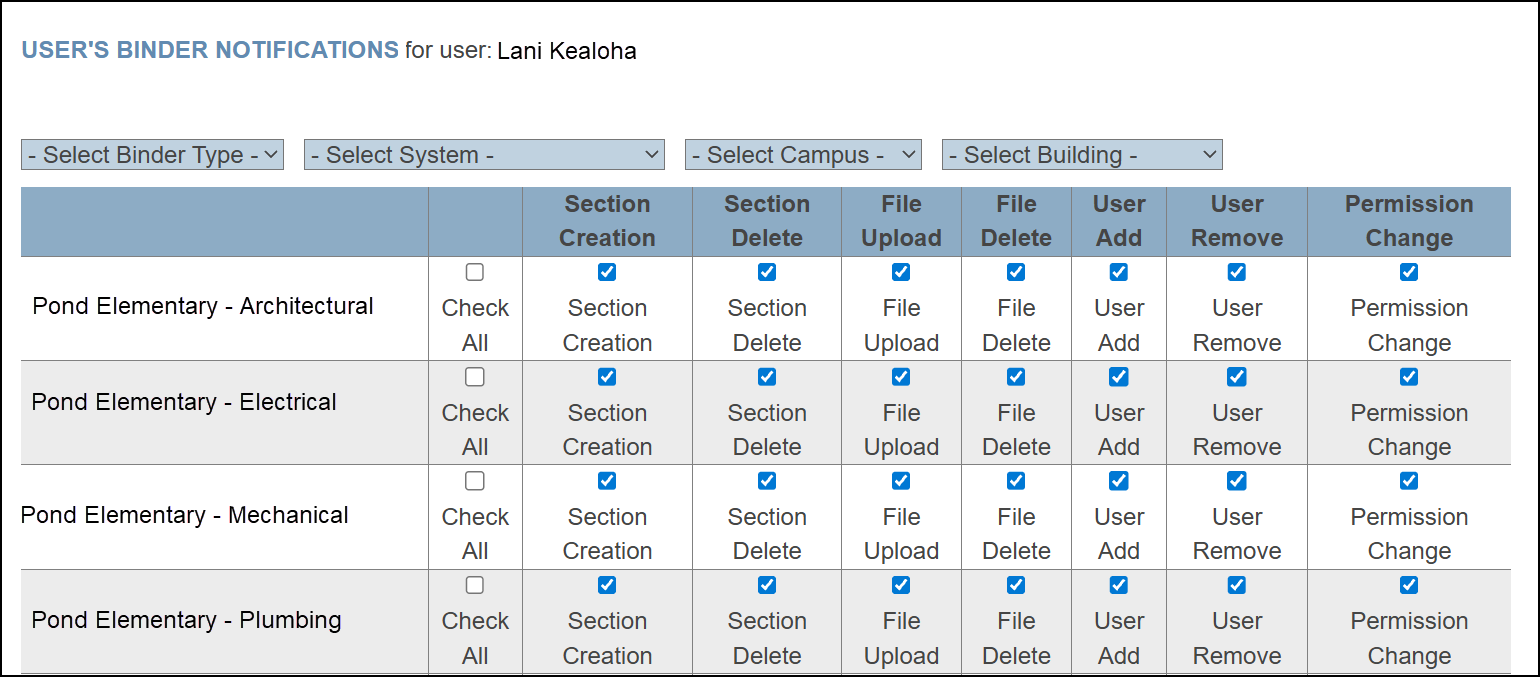This screenshot has height=677, width=1540.
Task: Click the user name Lani Kealoha
Action: pos(567,51)
